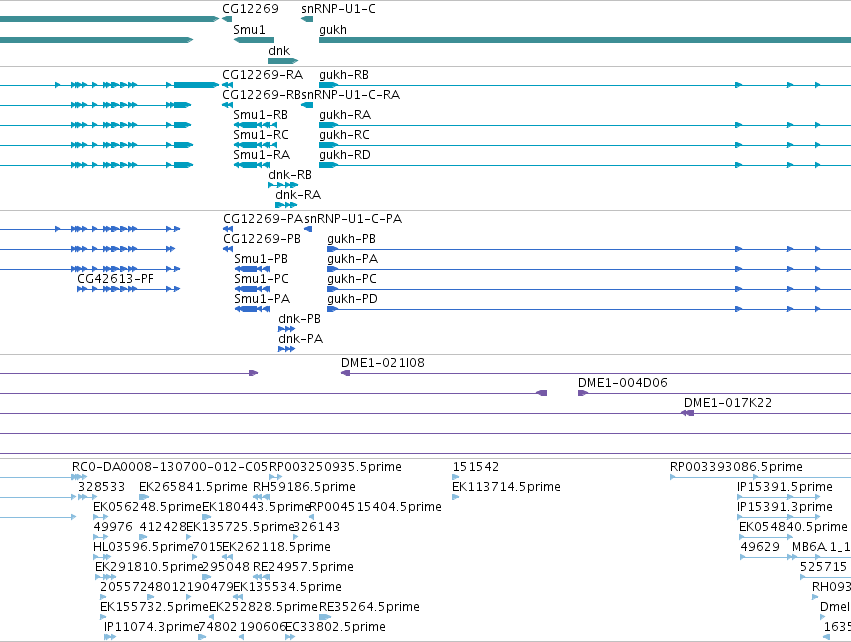Click the RC0-DA0008-130700-012-C05 EST label
This screenshot has width=851, height=642.
pyautogui.click(x=170, y=467)
